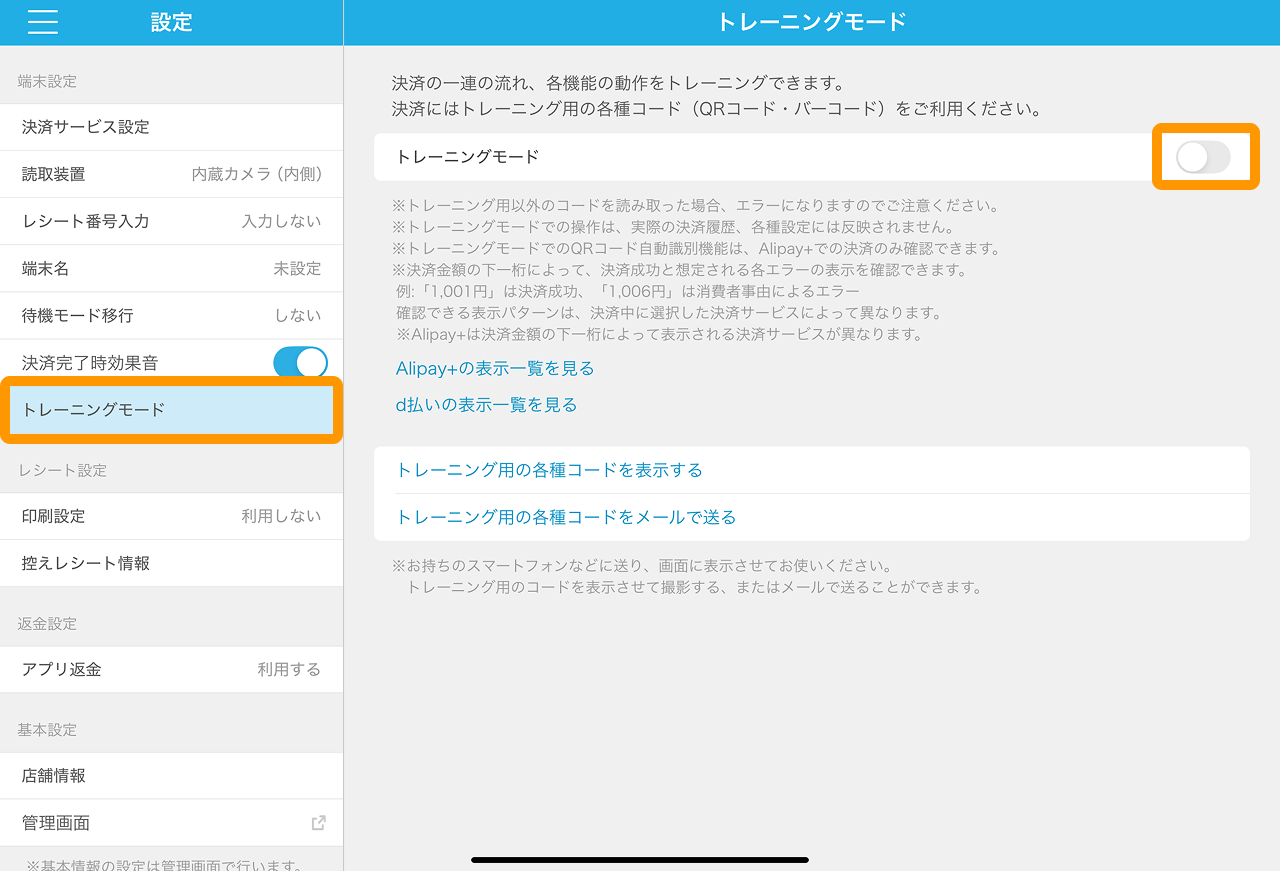Turn on the training mode toggle switch
This screenshot has height=871, width=1280.
click(1205, 156)
